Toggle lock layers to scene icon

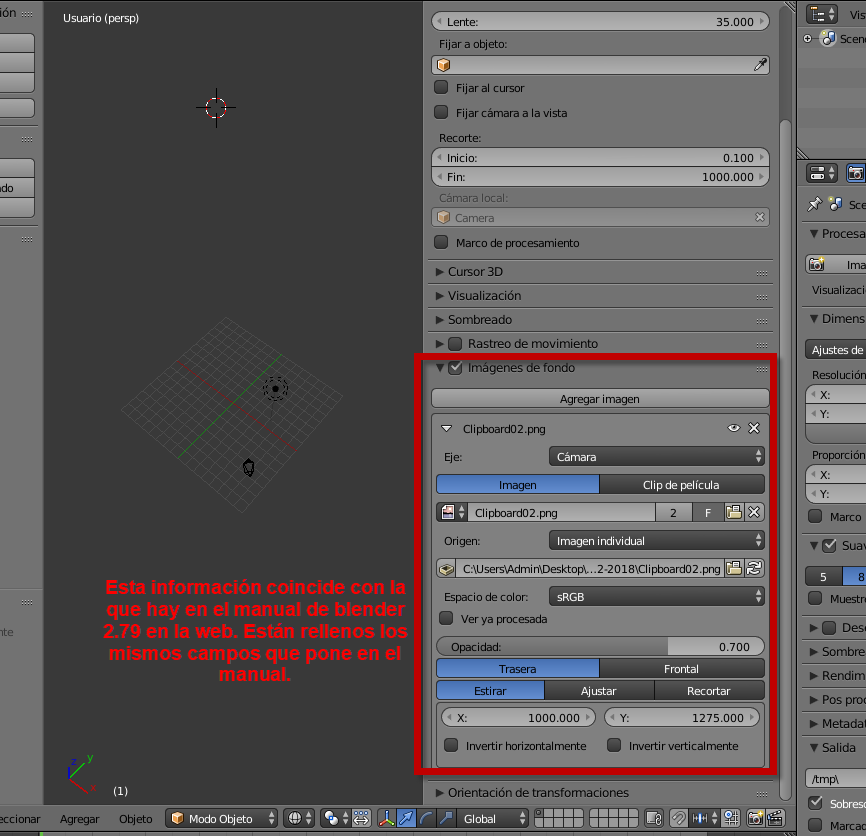[x=654, y=818]
